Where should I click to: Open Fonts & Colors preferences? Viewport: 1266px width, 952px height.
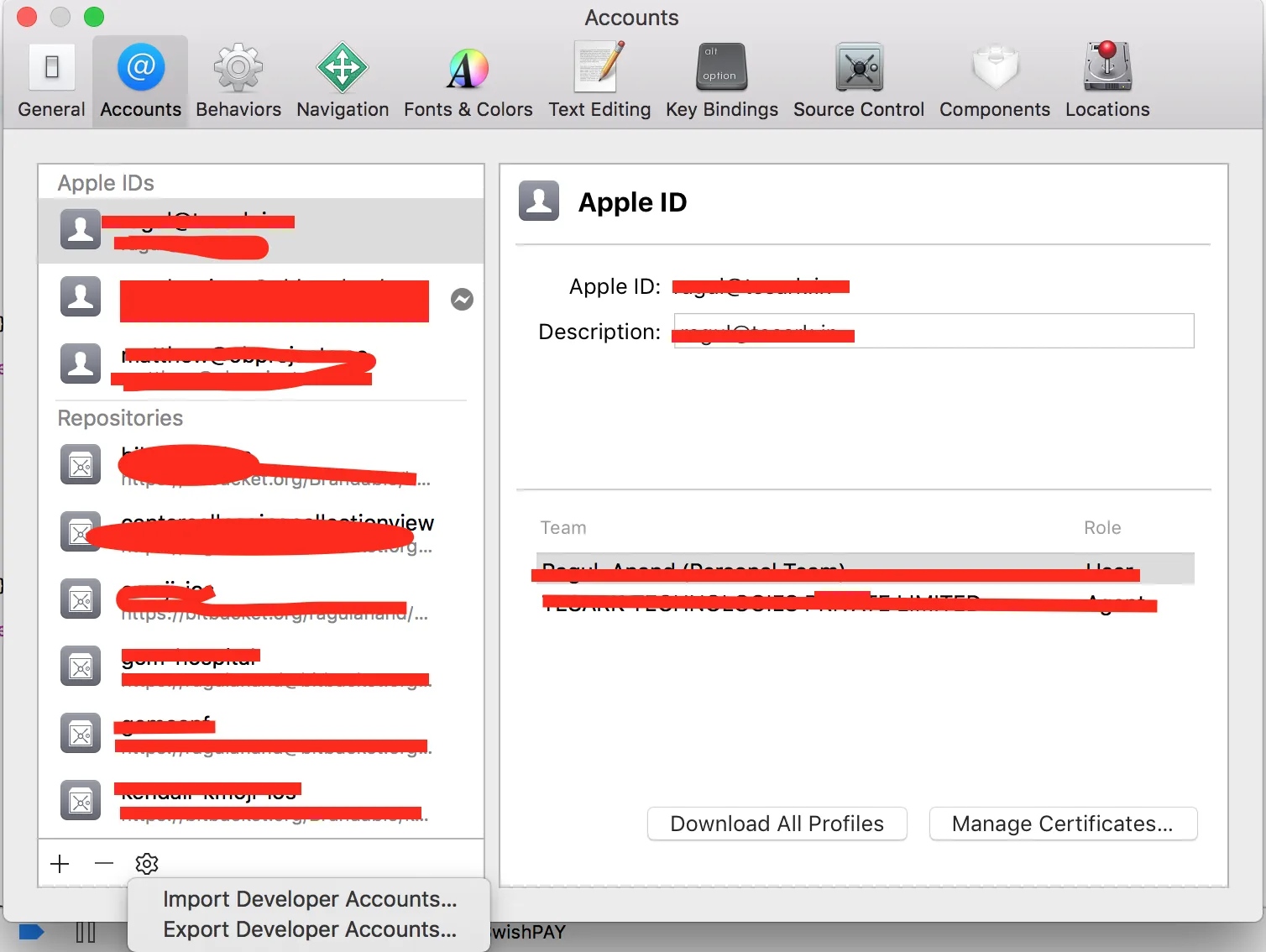468,81
